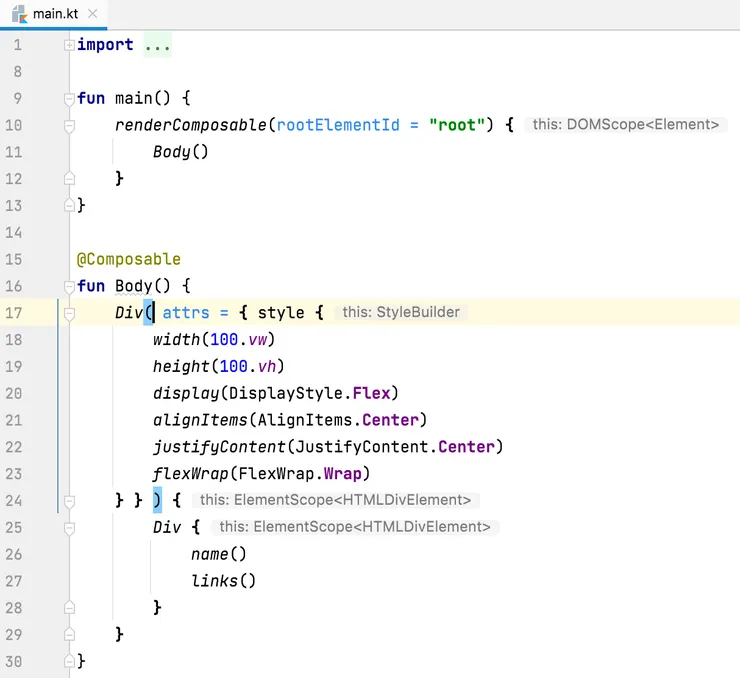This screenshot has height=678, width=740.
Task: Collapse the renderComposable block on line 10
Action: 69,126
